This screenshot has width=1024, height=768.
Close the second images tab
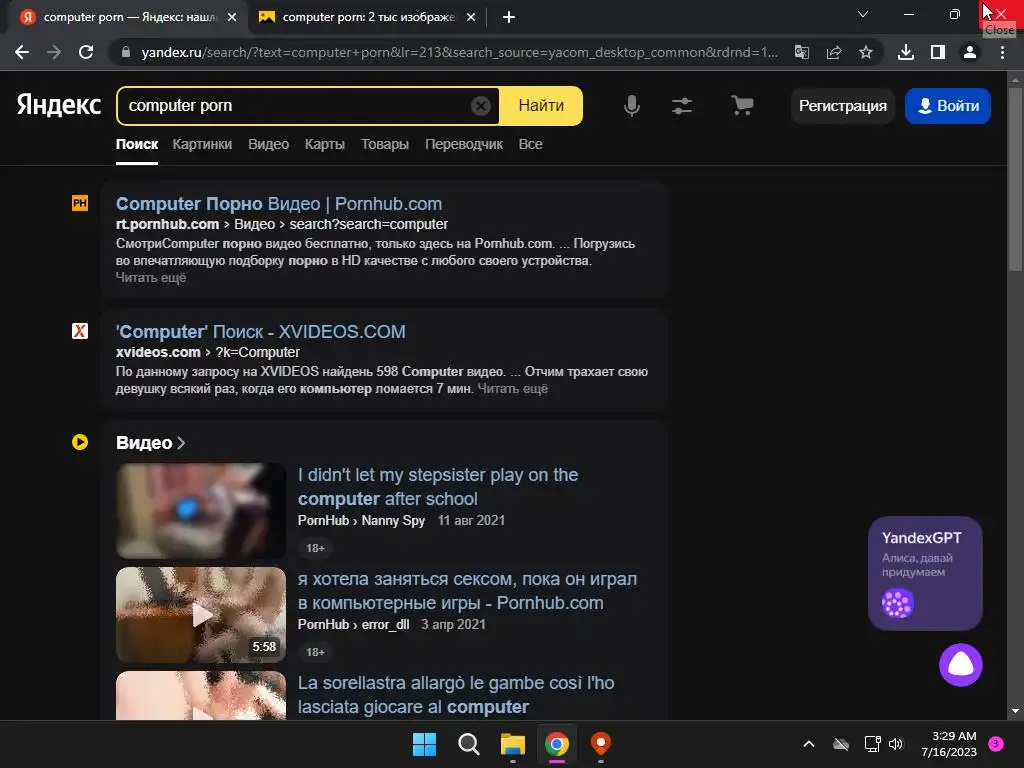pyautogui.click(x=471, y=17)
